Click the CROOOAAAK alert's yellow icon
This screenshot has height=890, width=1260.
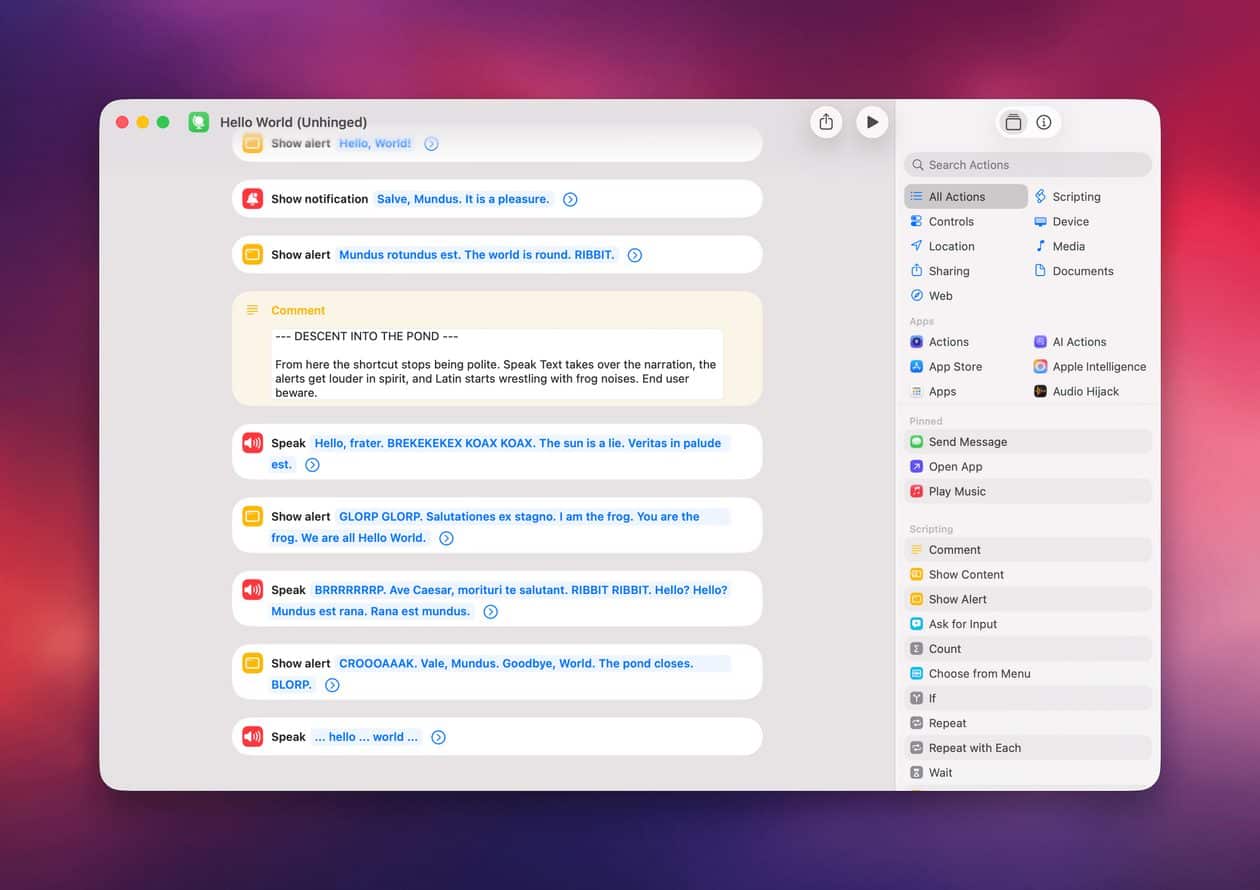pyautogui.click(x=253, y=663)
